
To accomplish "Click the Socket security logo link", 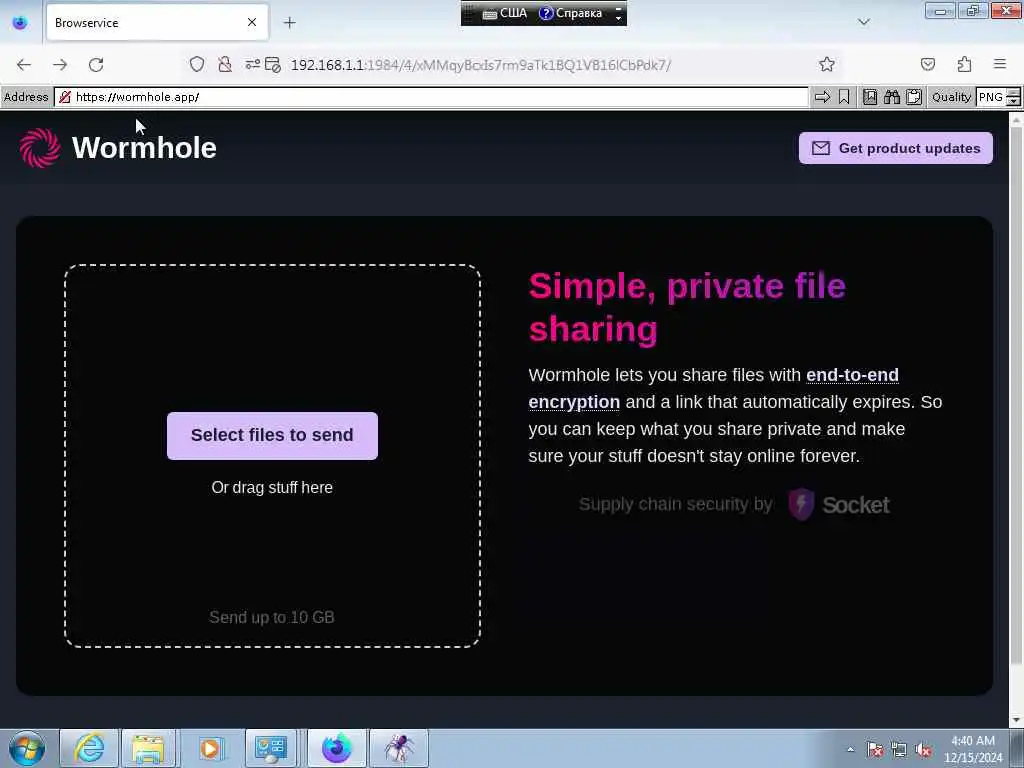I will pos(839,504).
